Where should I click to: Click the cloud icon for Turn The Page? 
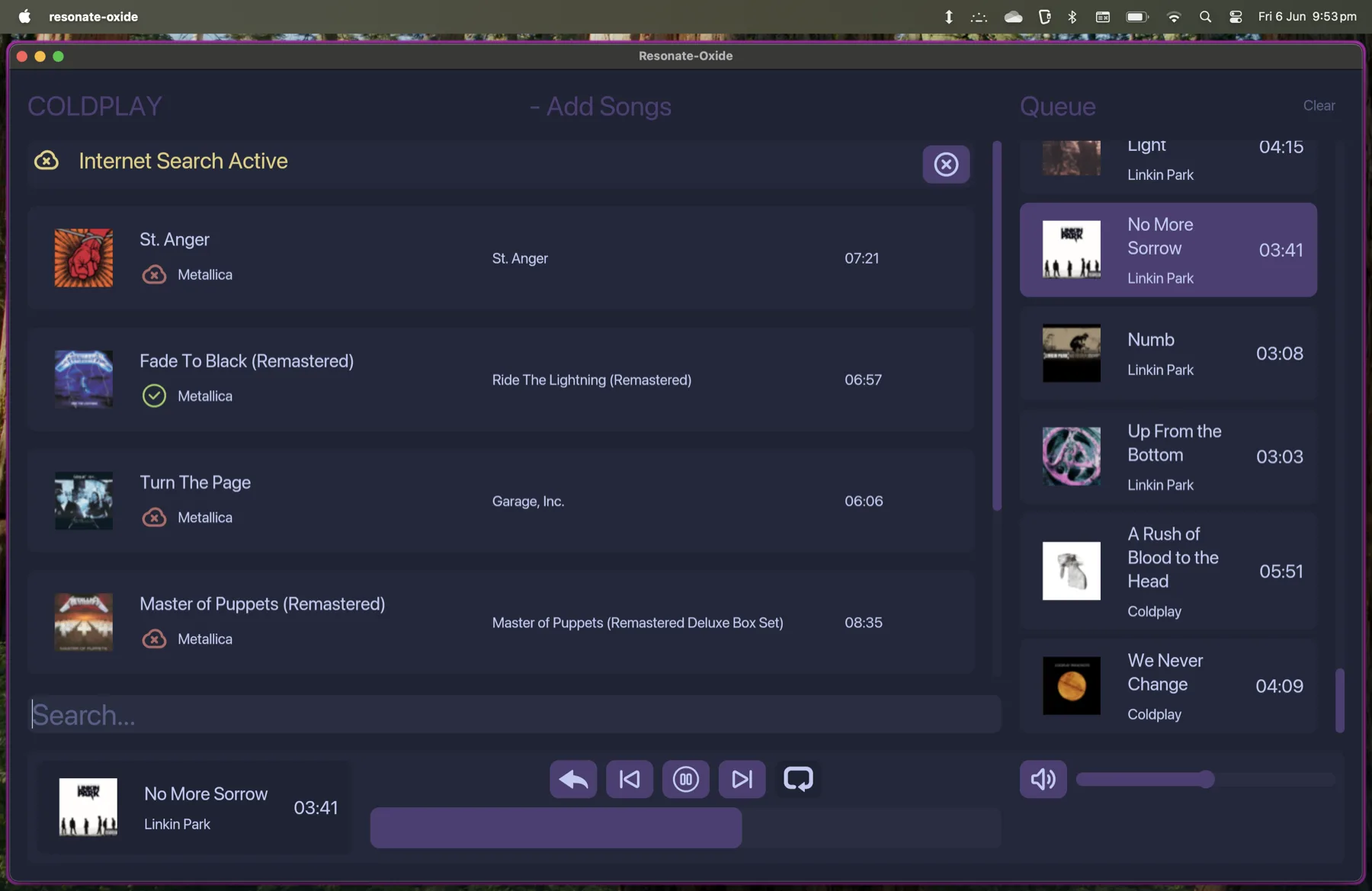(154, 517)
